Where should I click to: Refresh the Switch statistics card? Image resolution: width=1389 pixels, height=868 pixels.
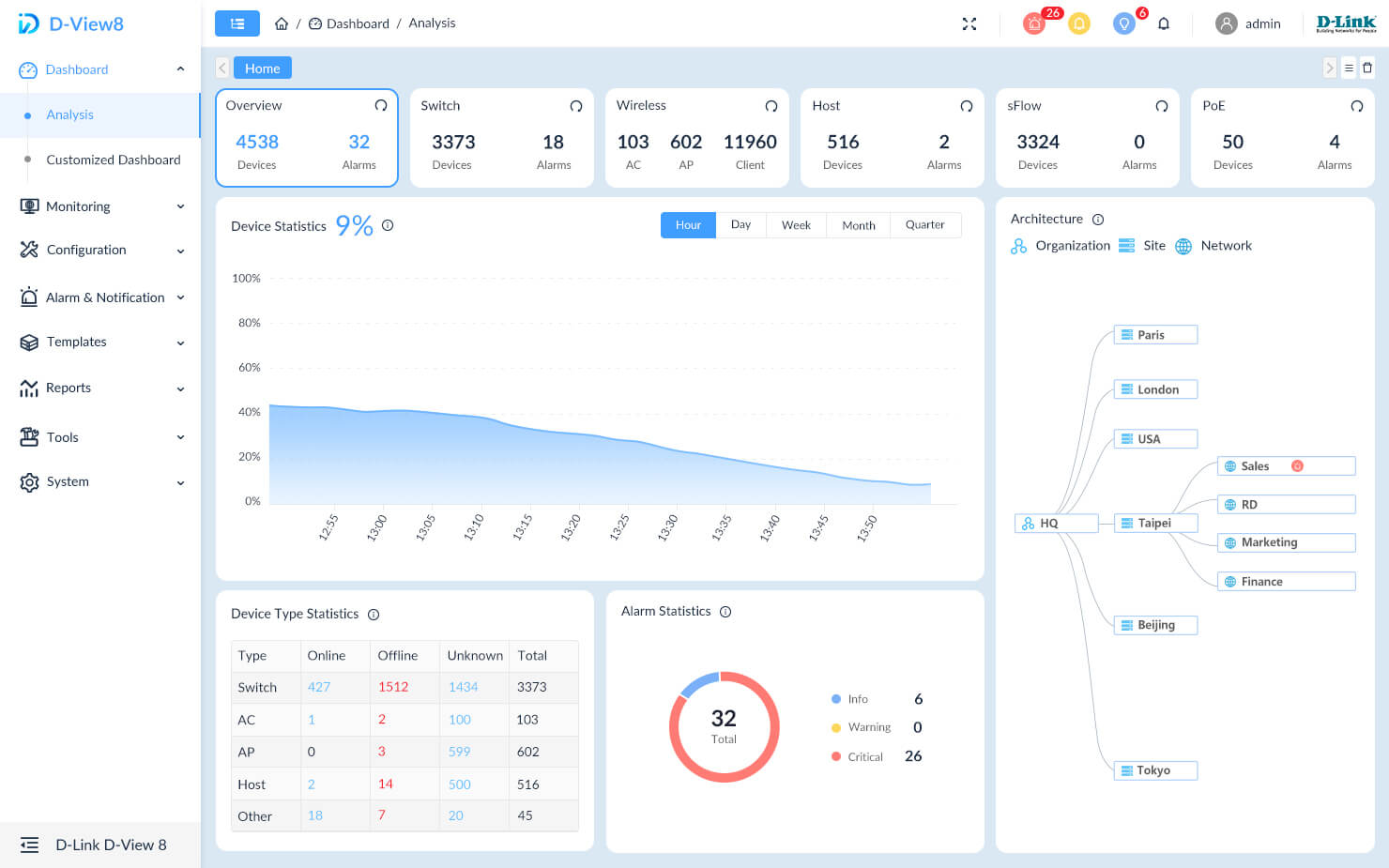(576, 106)
